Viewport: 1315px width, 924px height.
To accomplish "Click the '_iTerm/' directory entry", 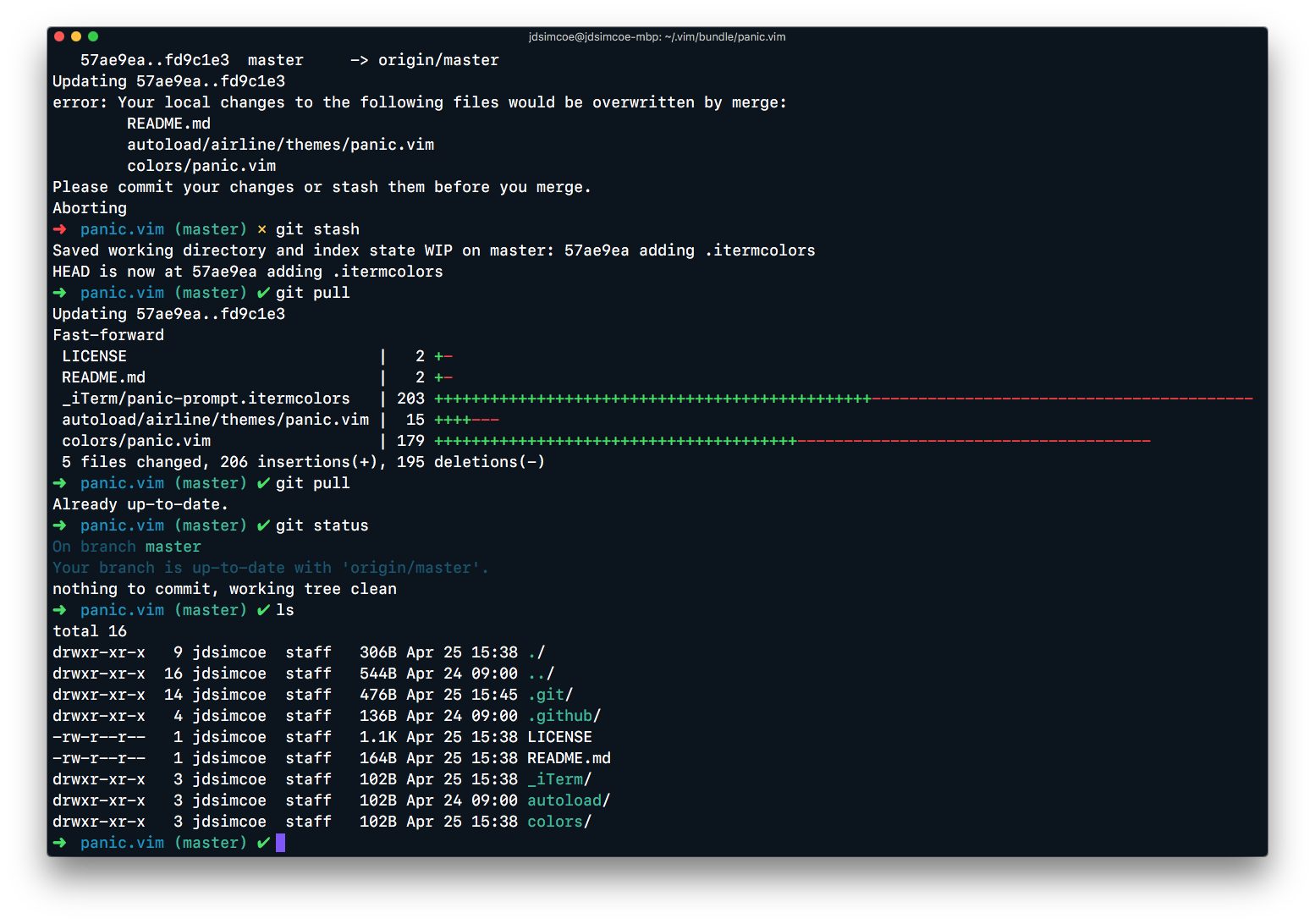I will [559, 779].
